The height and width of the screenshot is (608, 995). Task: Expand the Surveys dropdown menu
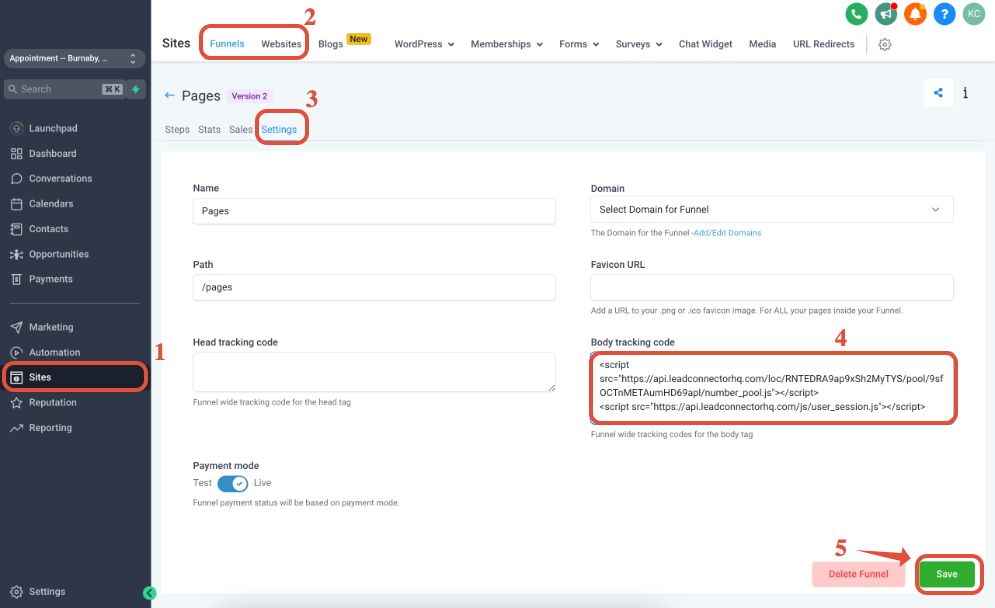(638, 44)
